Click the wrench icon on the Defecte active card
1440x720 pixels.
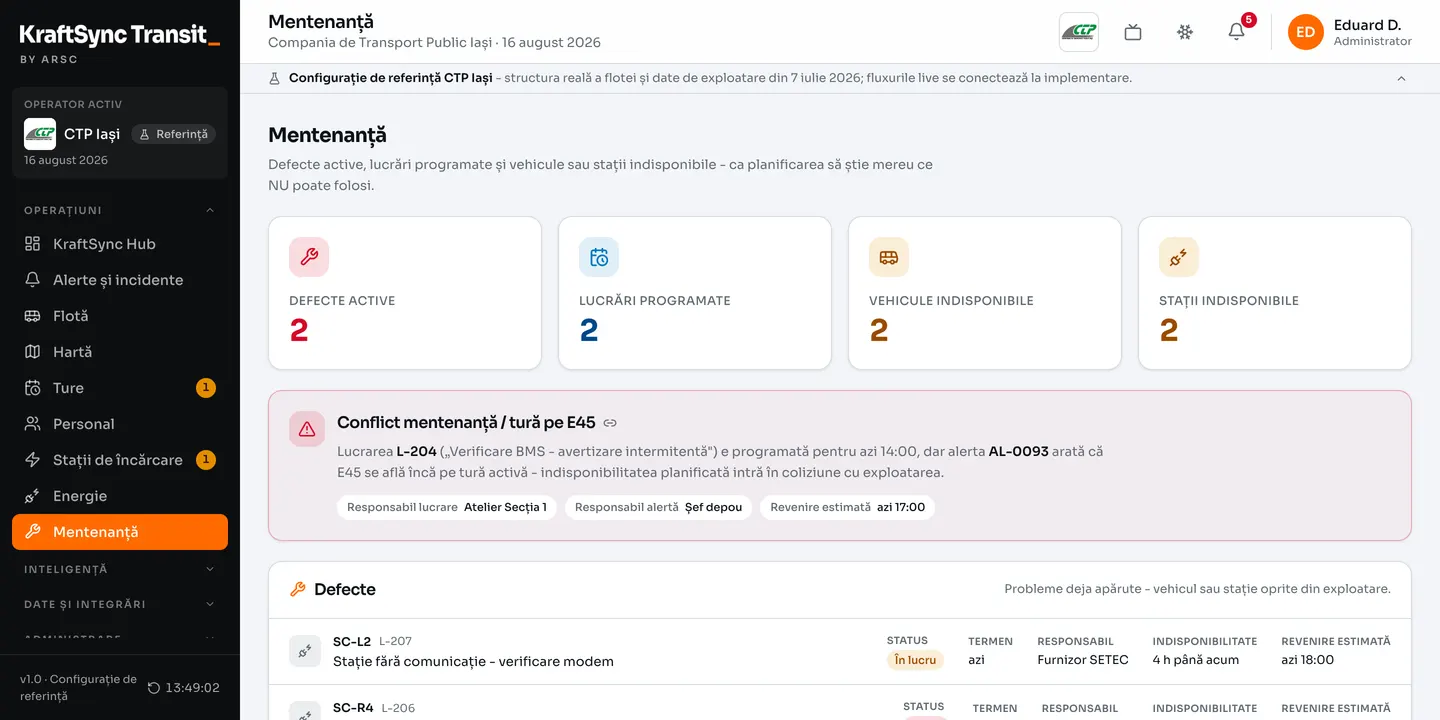309,257
